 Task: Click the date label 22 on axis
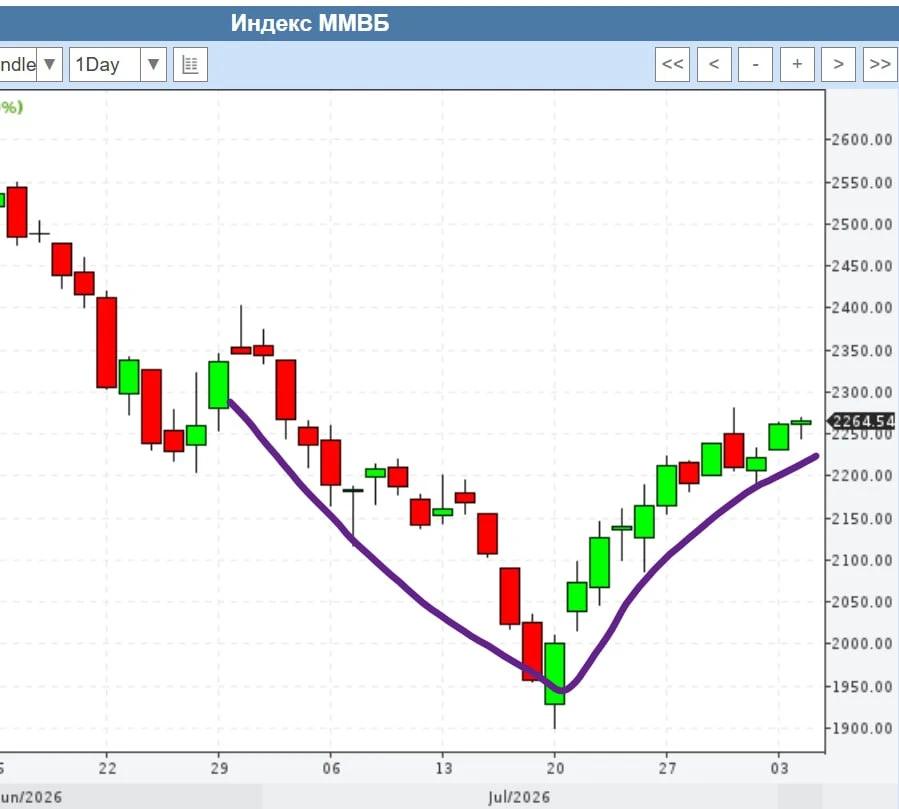coord(107,768)
